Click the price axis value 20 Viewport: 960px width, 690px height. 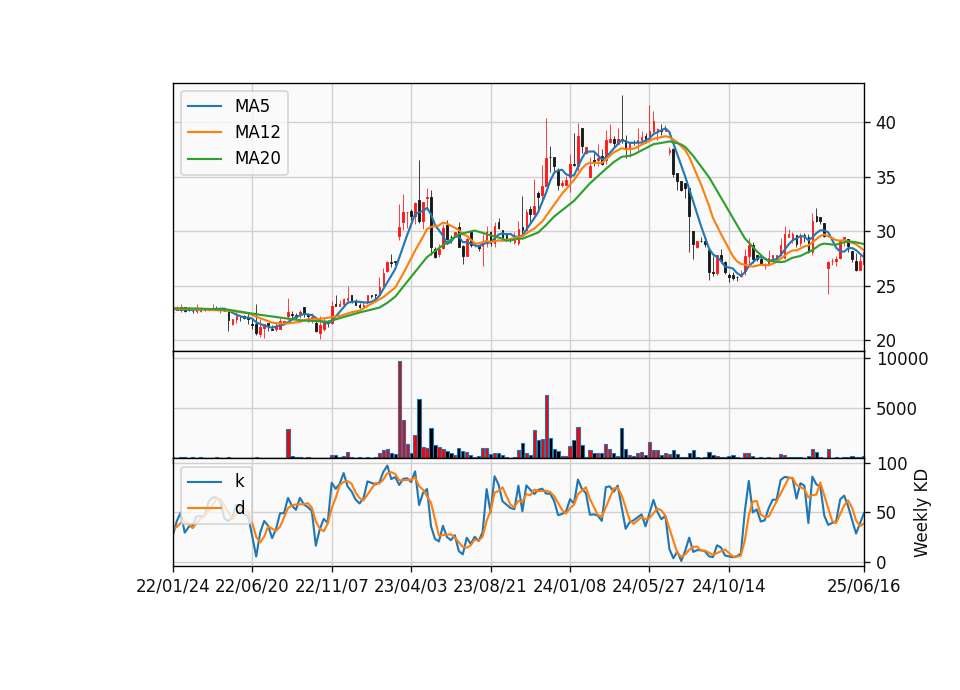coord(885,341)
